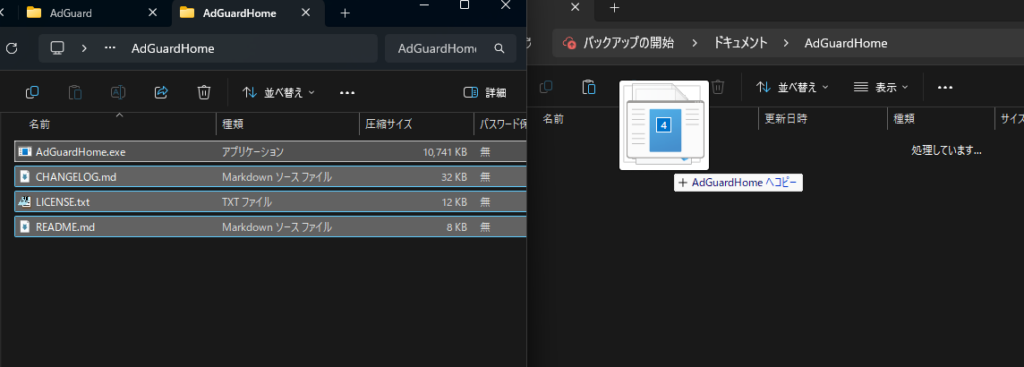Close the AdGuard tab

pyautogui.click(x=153, y=13)
